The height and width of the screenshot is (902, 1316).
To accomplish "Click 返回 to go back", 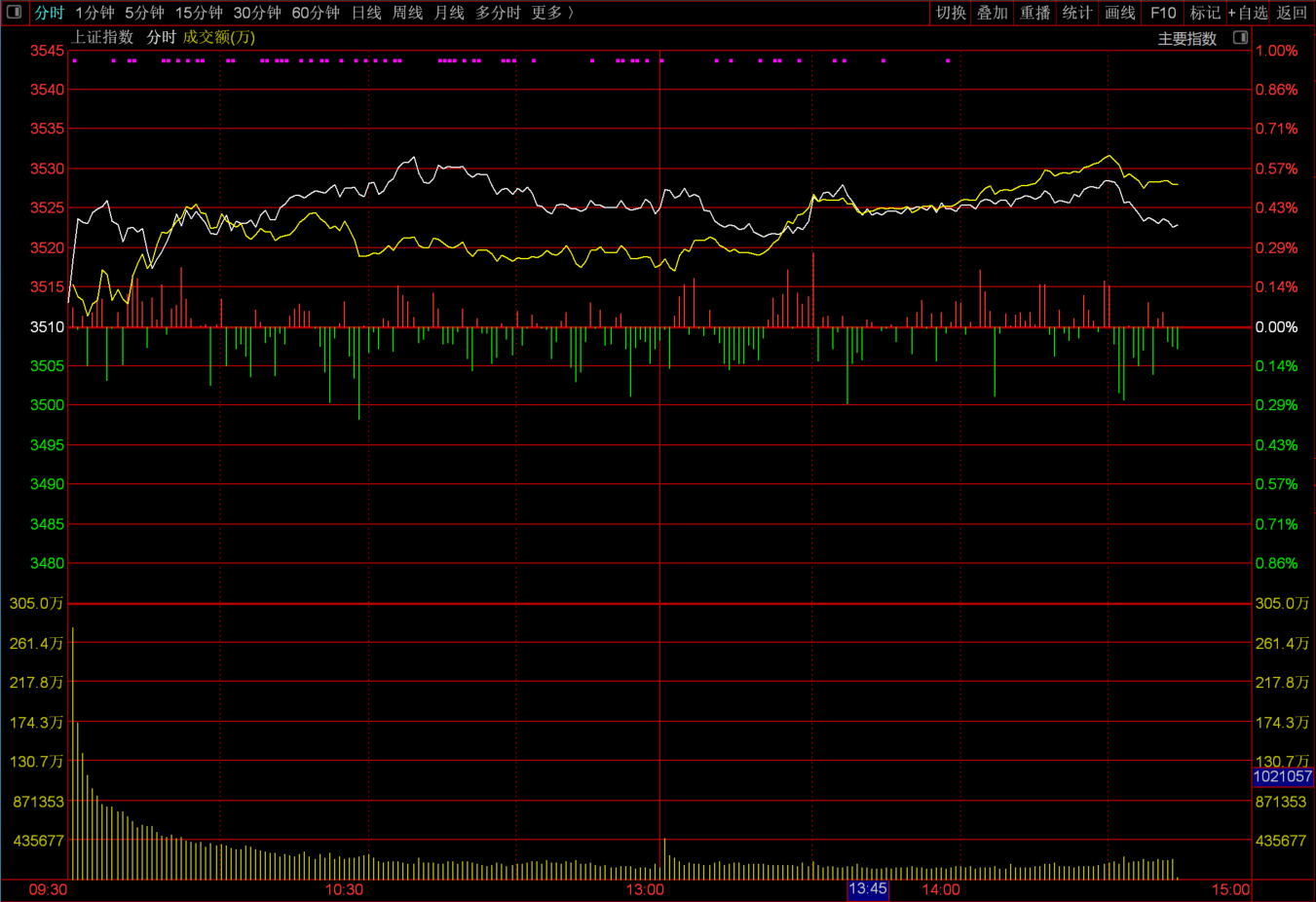I will pyautogui.click(x=1292, y=13).
